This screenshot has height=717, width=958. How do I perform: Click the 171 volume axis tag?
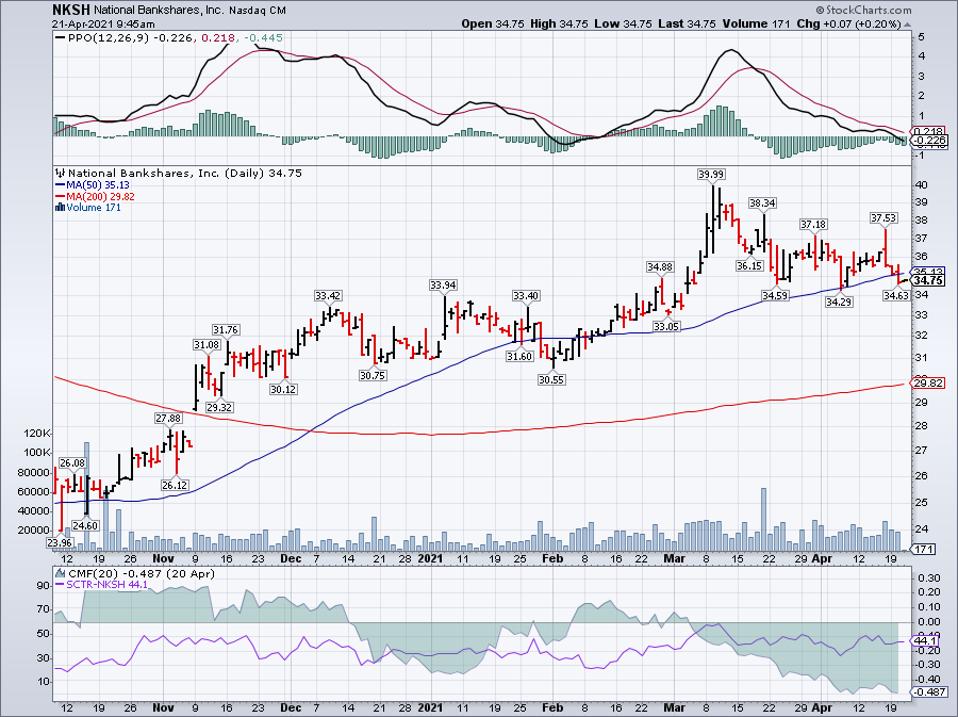[923, 550]
